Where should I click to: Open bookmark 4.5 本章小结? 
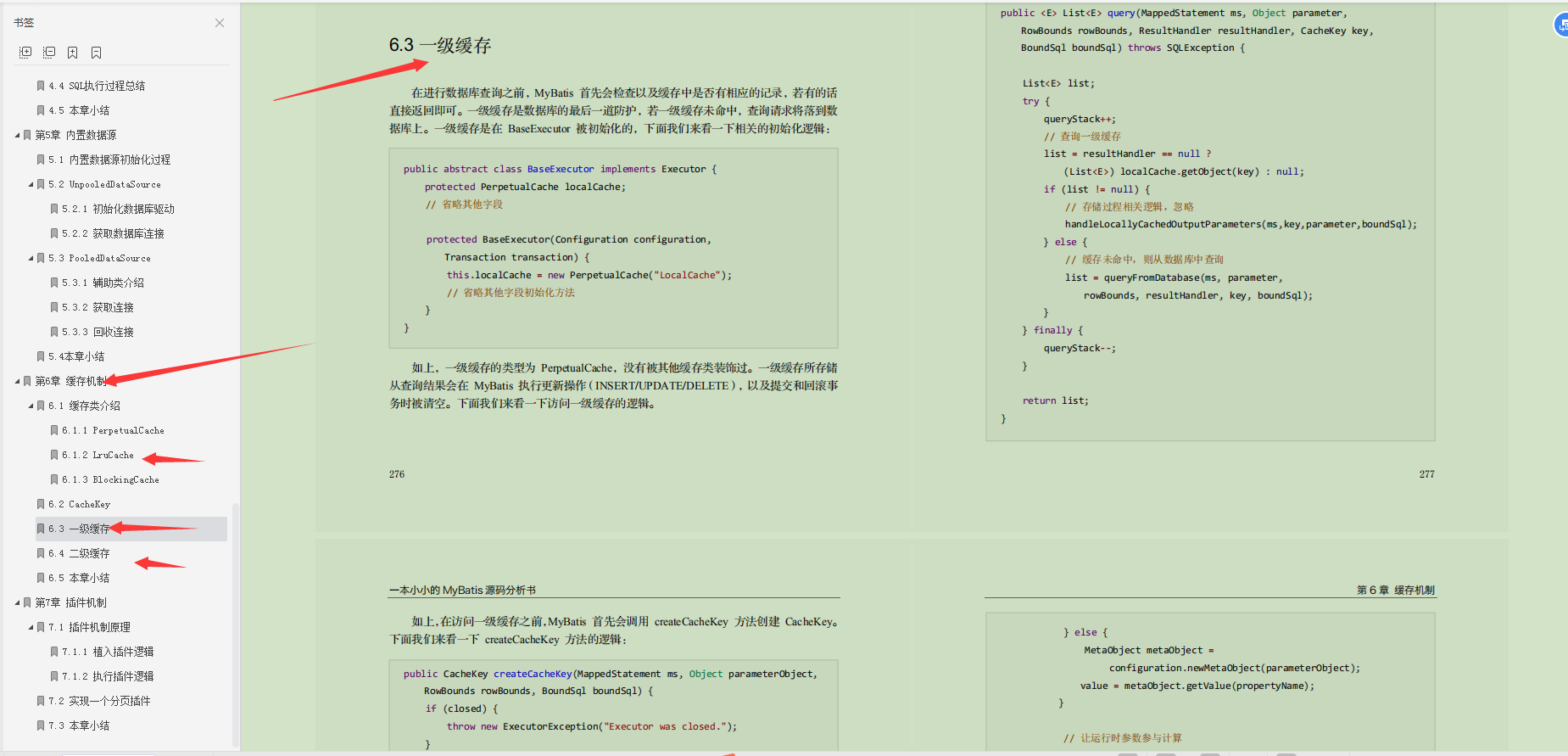pos(79,110)
